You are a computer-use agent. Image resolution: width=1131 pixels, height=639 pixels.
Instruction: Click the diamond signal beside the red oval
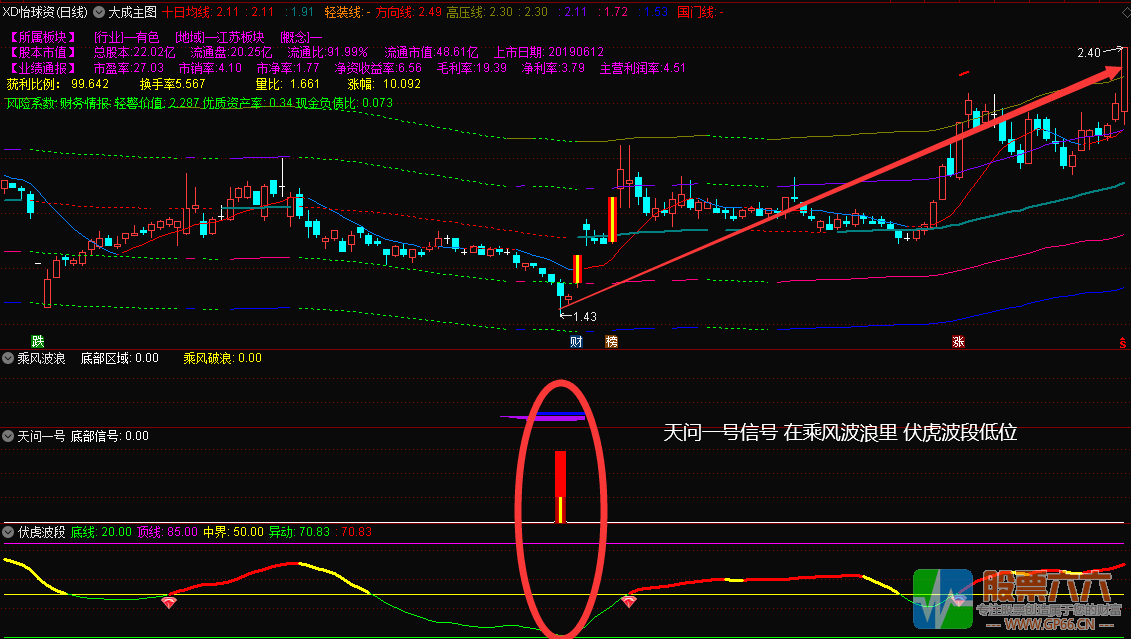628,601
